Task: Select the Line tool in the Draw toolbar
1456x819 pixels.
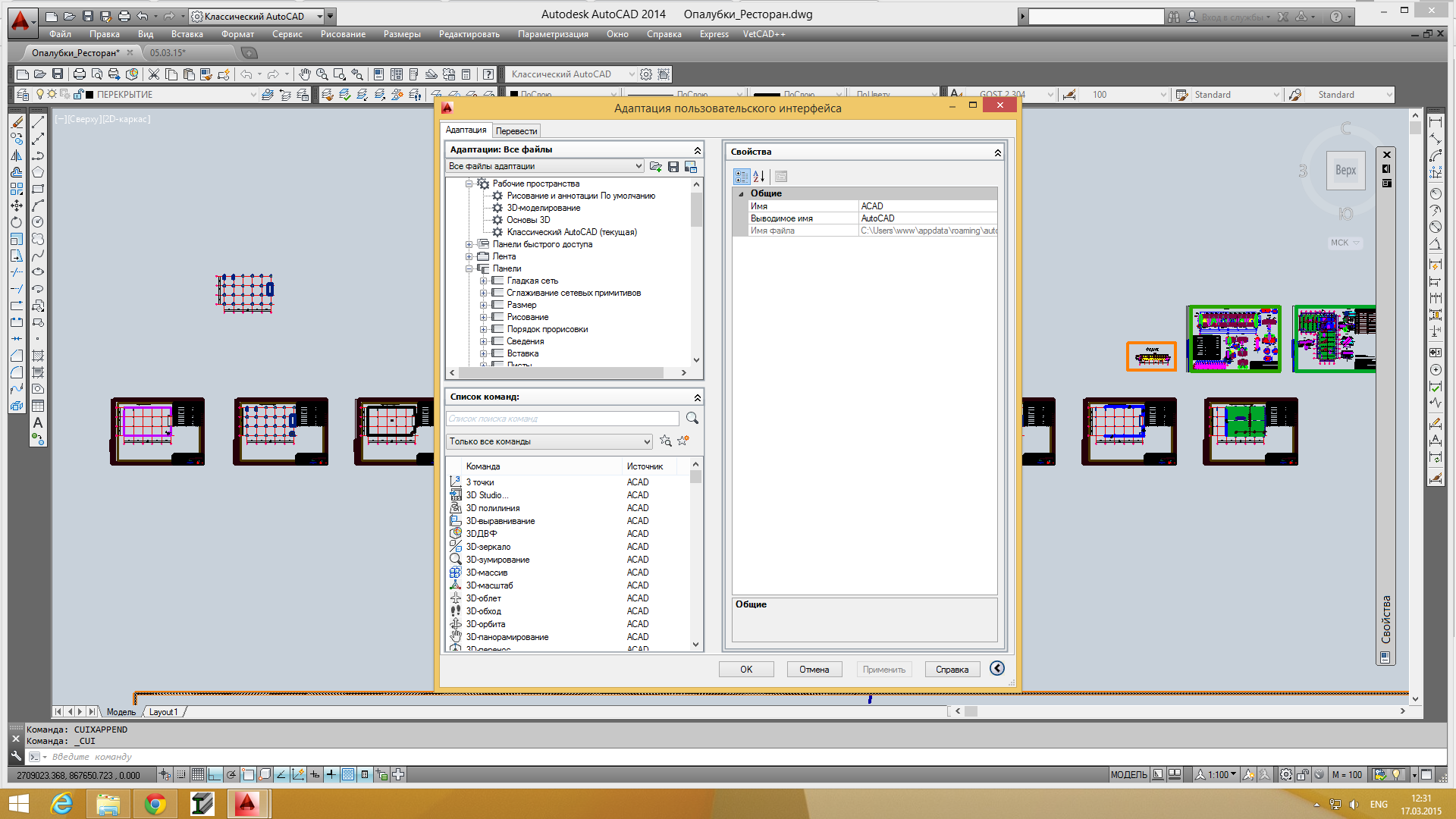Action: pos(38,122)
